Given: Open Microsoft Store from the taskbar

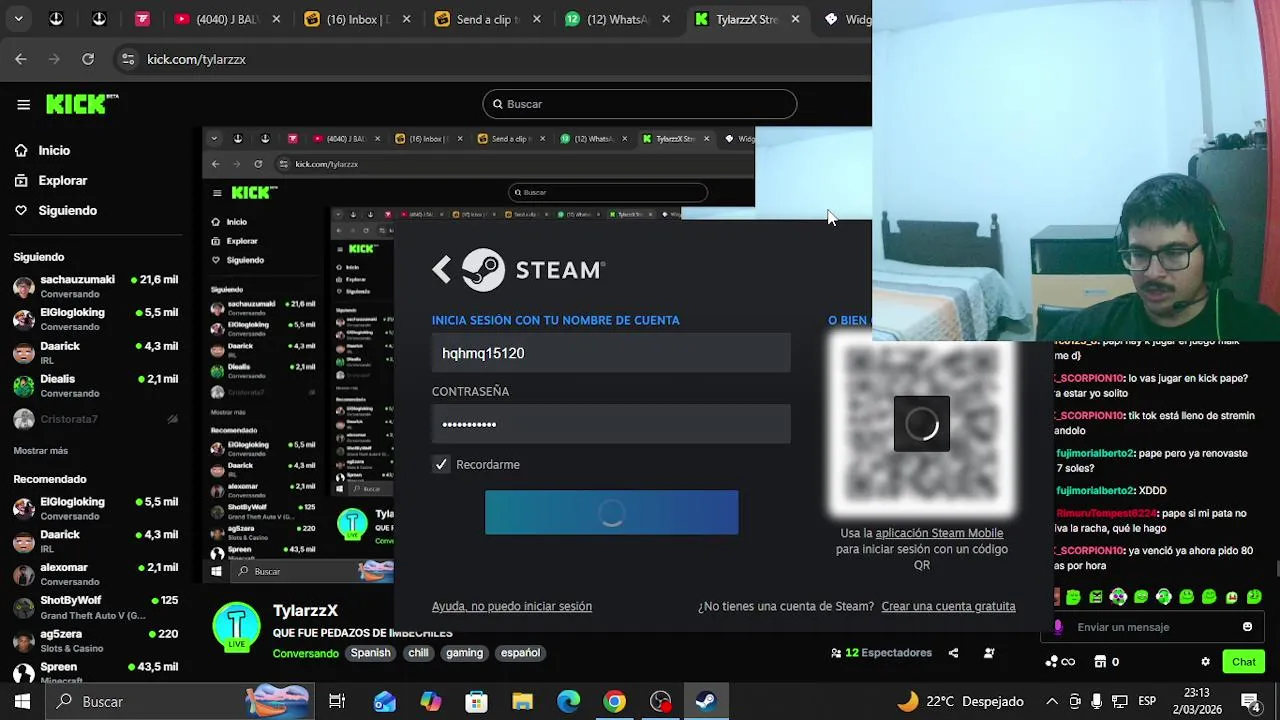Looking at the screenshot, I should coord(476,701).
